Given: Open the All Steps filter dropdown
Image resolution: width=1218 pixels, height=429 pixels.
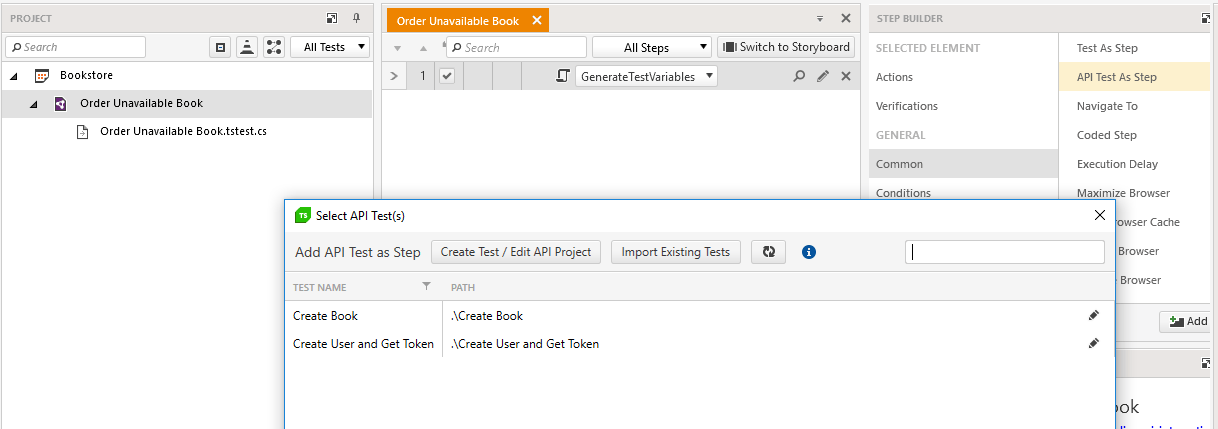Looking at the screenshot, I should (652, 47).
